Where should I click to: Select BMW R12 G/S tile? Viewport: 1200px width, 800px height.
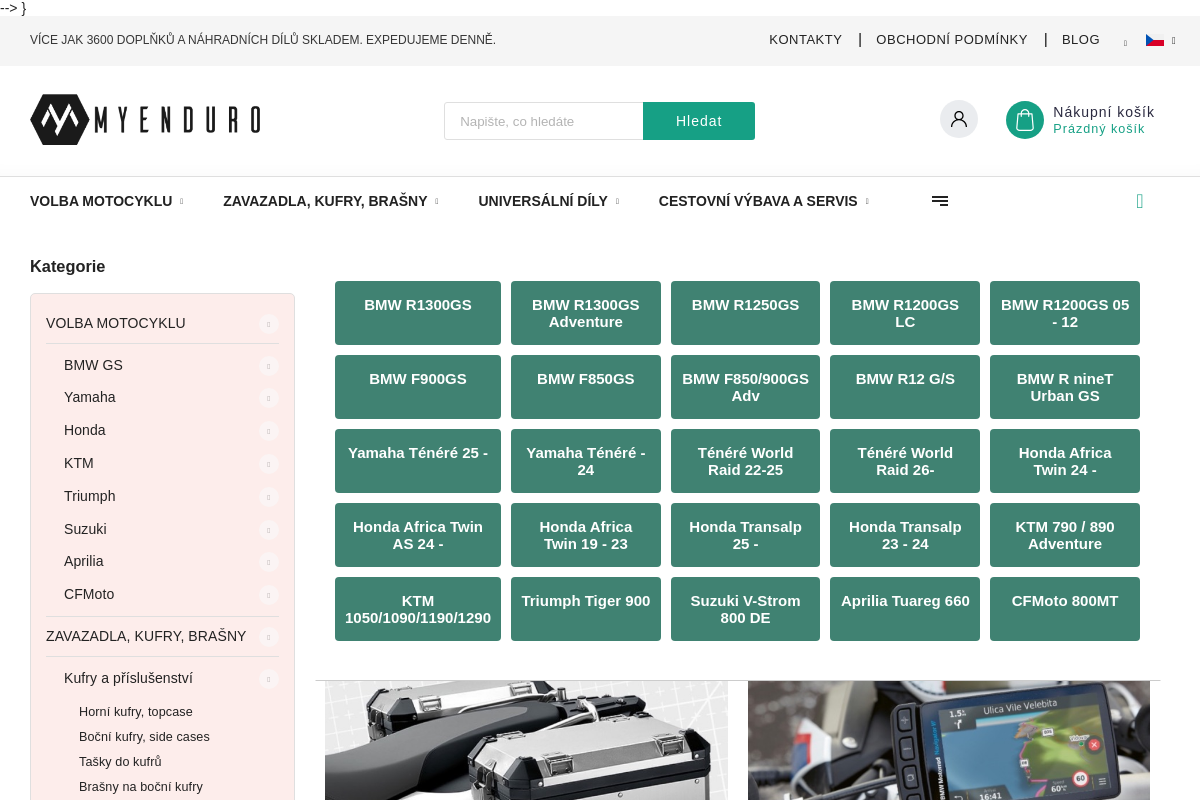click(905, 387)
